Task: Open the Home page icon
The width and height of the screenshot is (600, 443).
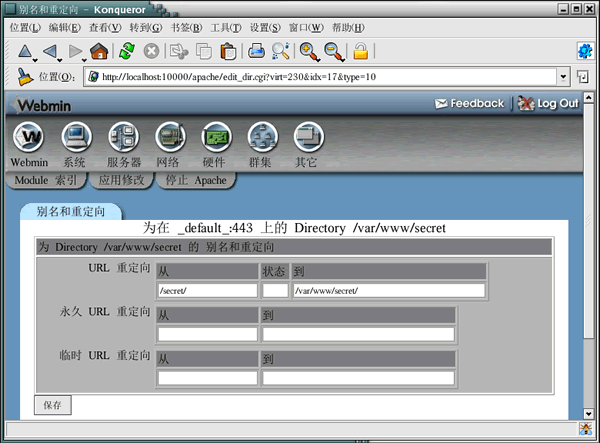Action: coord(99,51)
